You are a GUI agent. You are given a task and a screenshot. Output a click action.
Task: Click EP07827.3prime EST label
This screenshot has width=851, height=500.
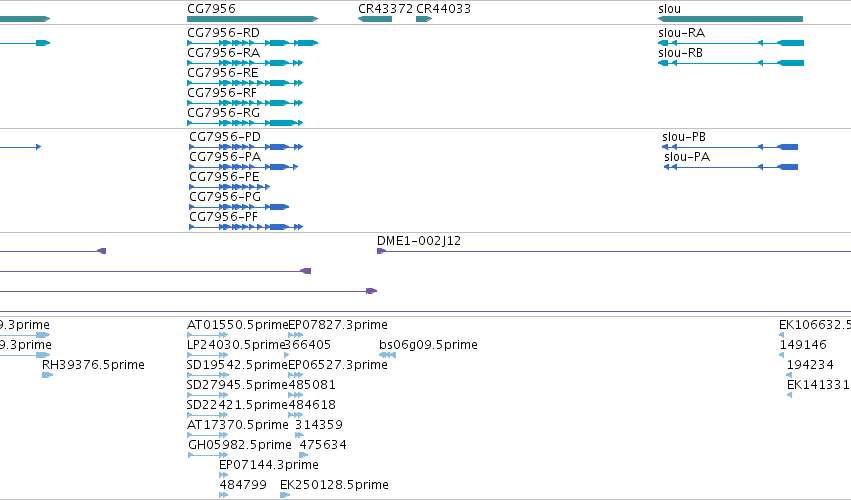point(338,325)
